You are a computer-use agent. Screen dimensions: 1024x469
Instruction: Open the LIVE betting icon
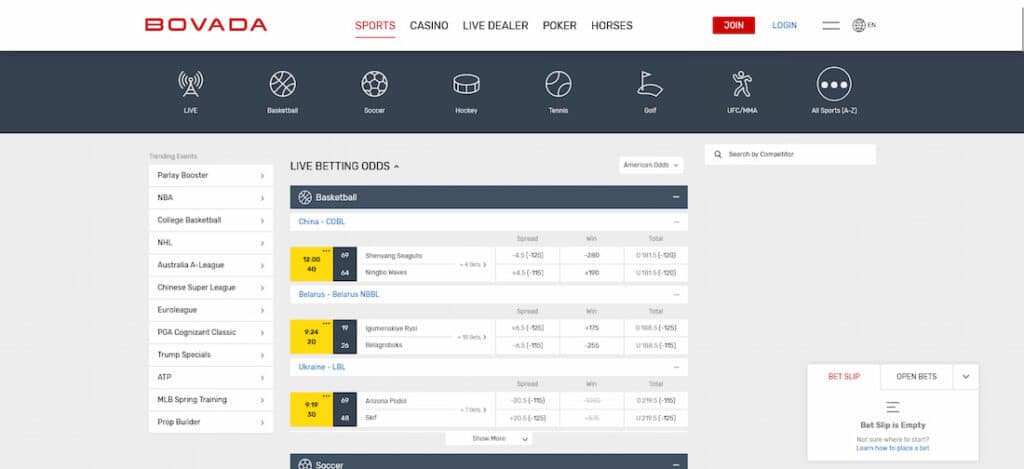[191, 84]
